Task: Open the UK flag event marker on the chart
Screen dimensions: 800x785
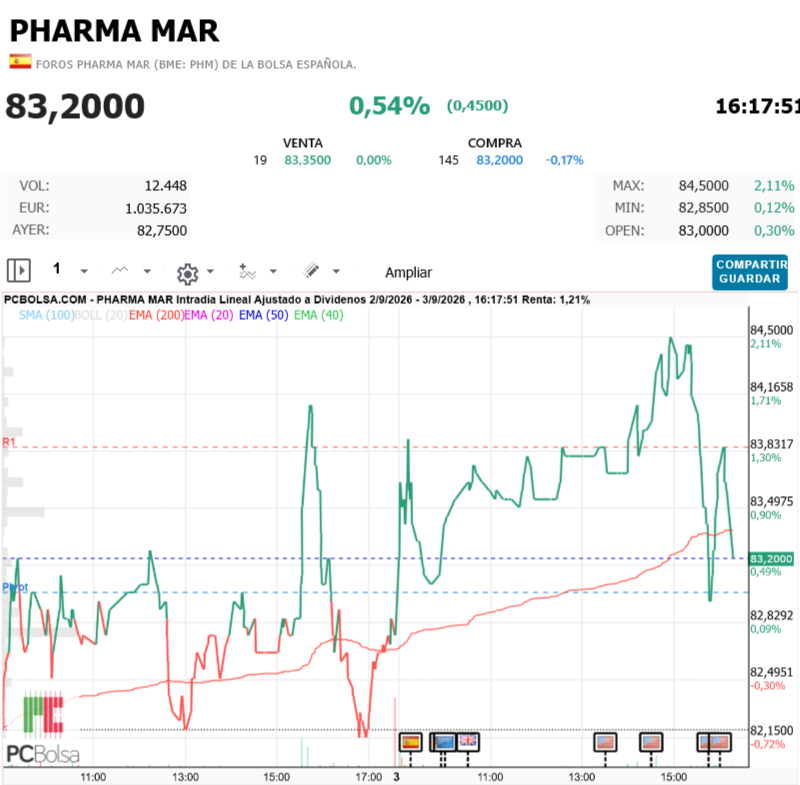Action: [468, 742]
